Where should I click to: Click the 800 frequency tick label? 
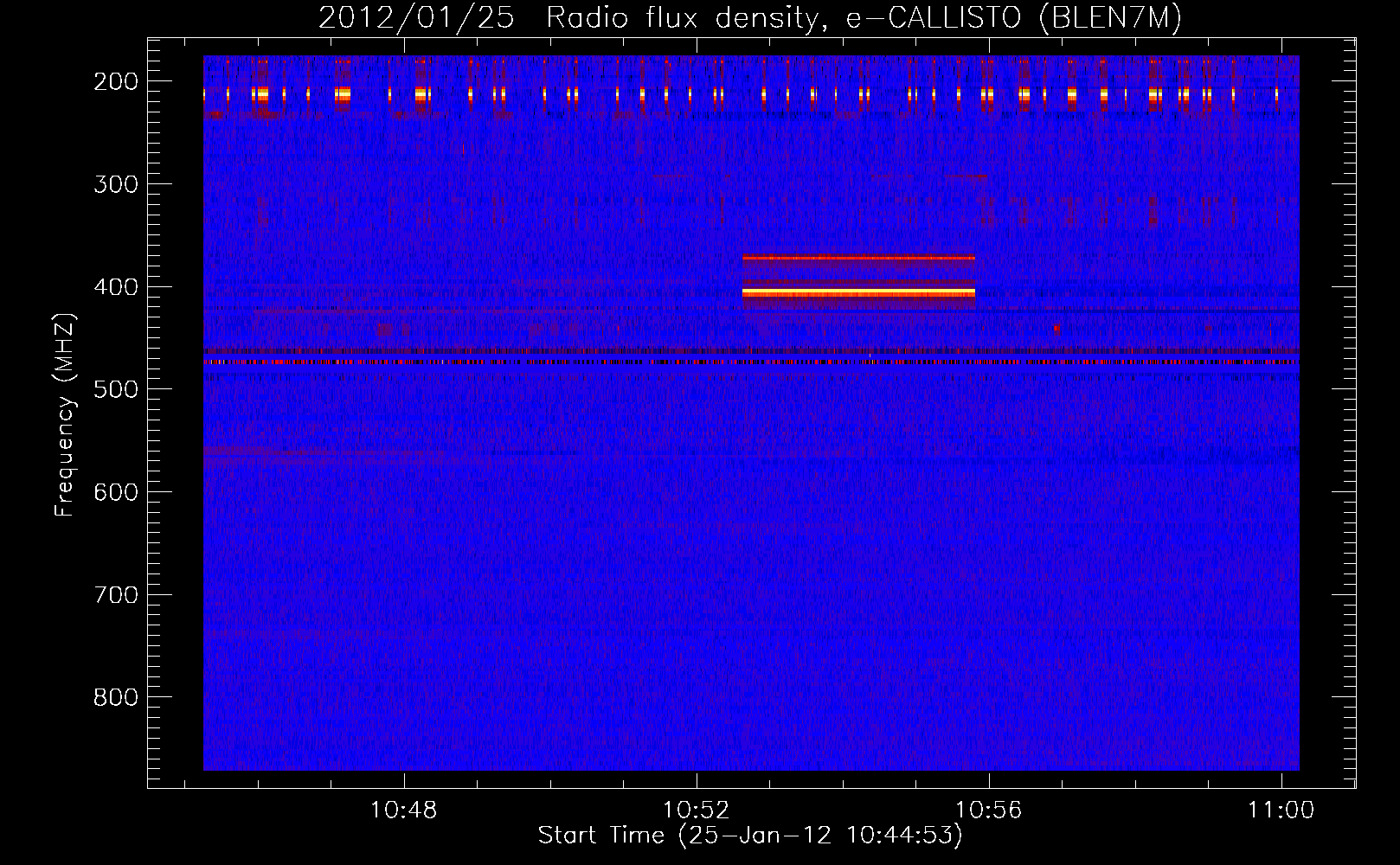point(115,697)
